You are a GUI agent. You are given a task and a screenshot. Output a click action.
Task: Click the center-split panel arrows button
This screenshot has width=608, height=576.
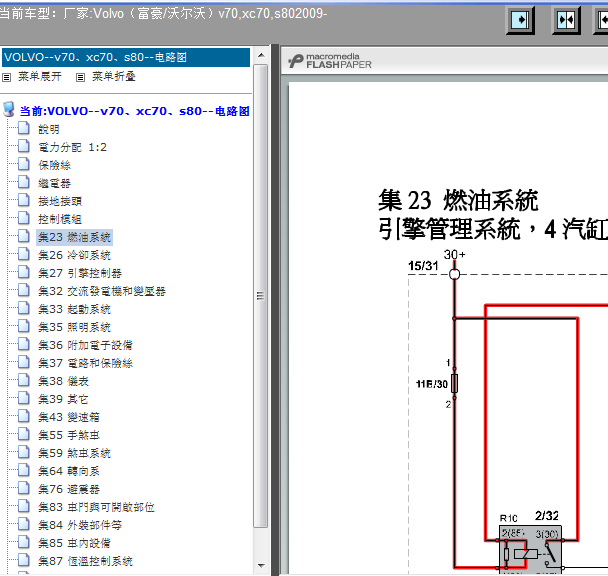(566, 20)
